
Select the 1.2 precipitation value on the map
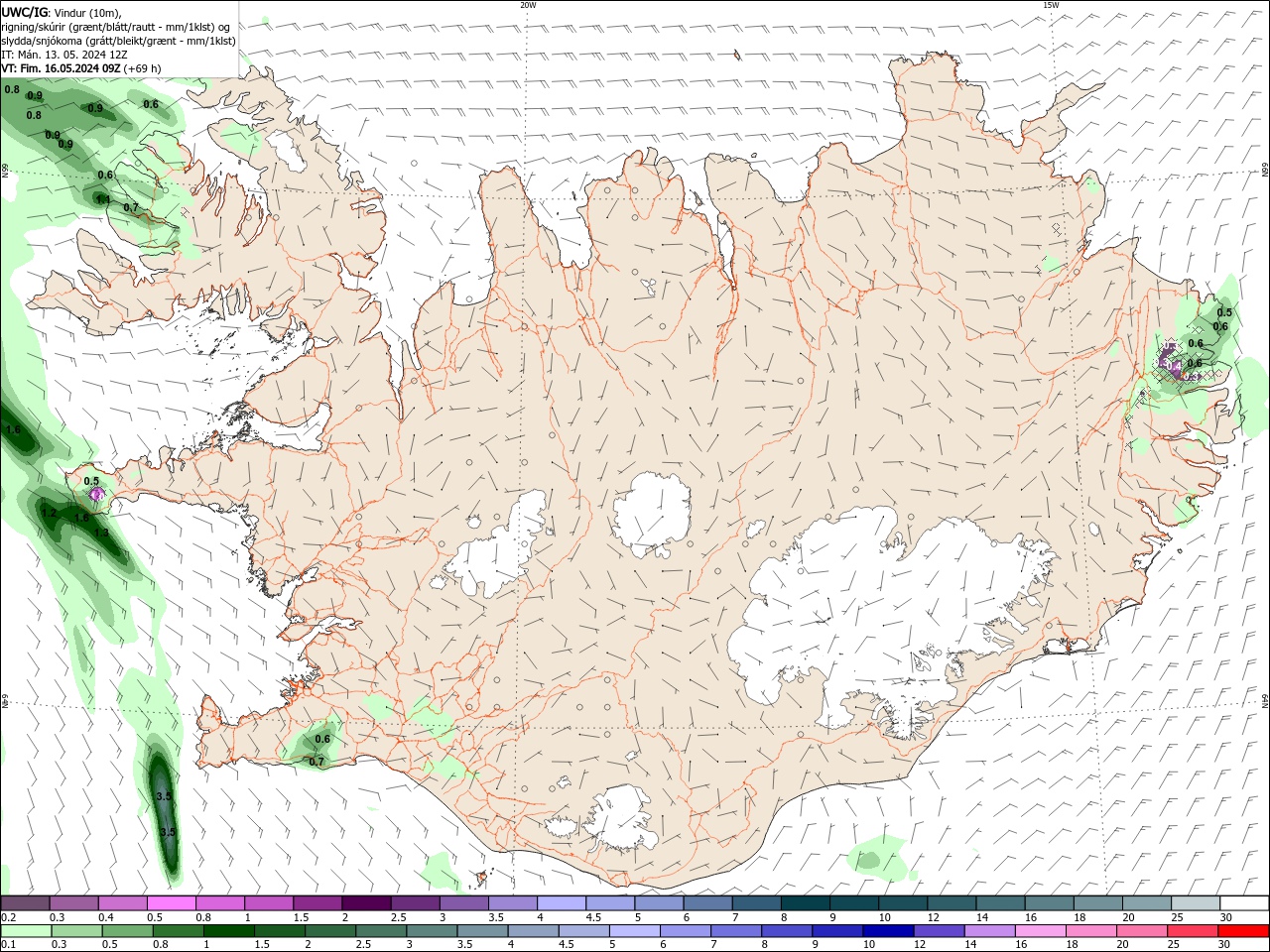pyautogui.click(x=49, y=513)
